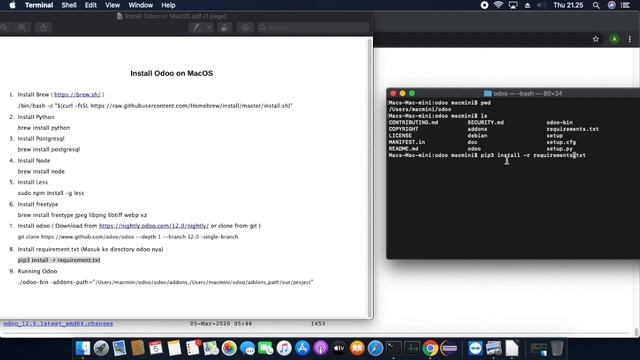Open Google Chrome from the Dock
640x360 pixels.
(430, 348)
